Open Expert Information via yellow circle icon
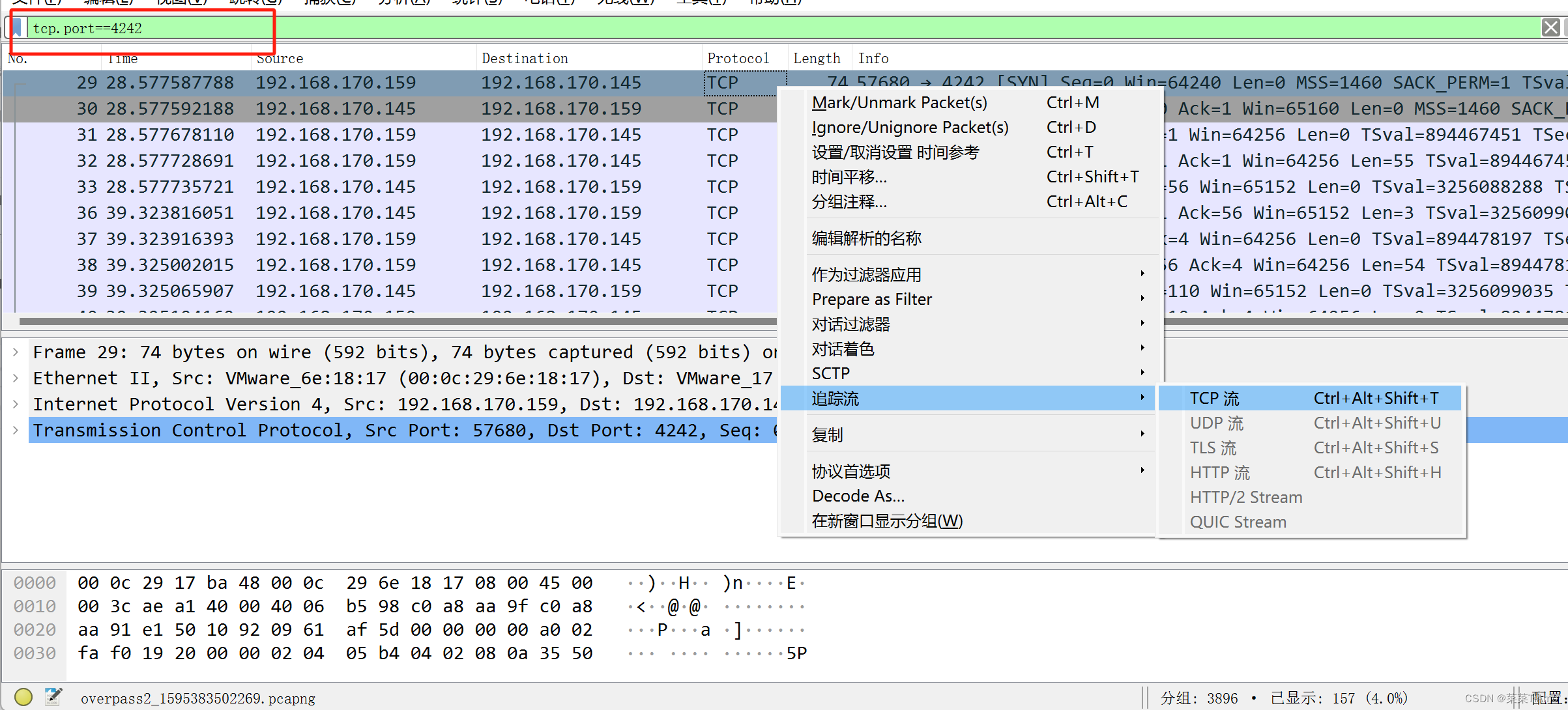1568x710 pixels. coord(23,697)
